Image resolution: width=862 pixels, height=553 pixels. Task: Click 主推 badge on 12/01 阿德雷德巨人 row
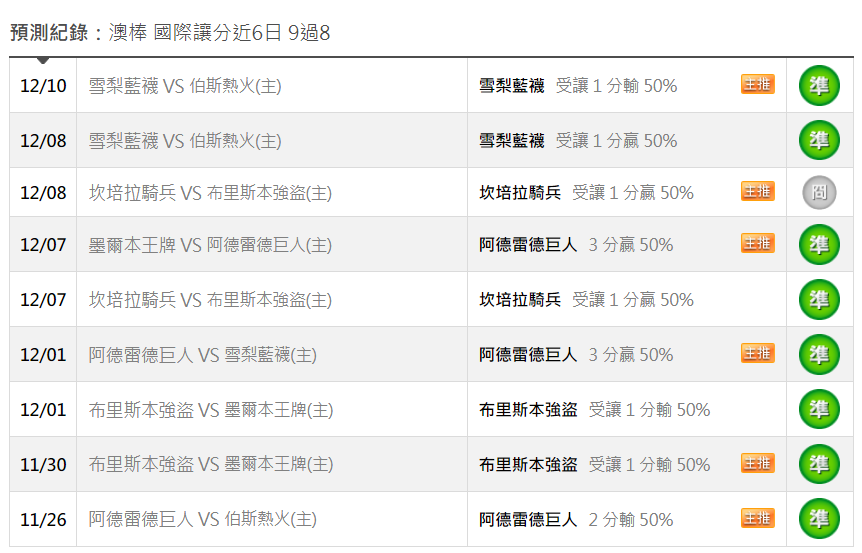[758, 353]
